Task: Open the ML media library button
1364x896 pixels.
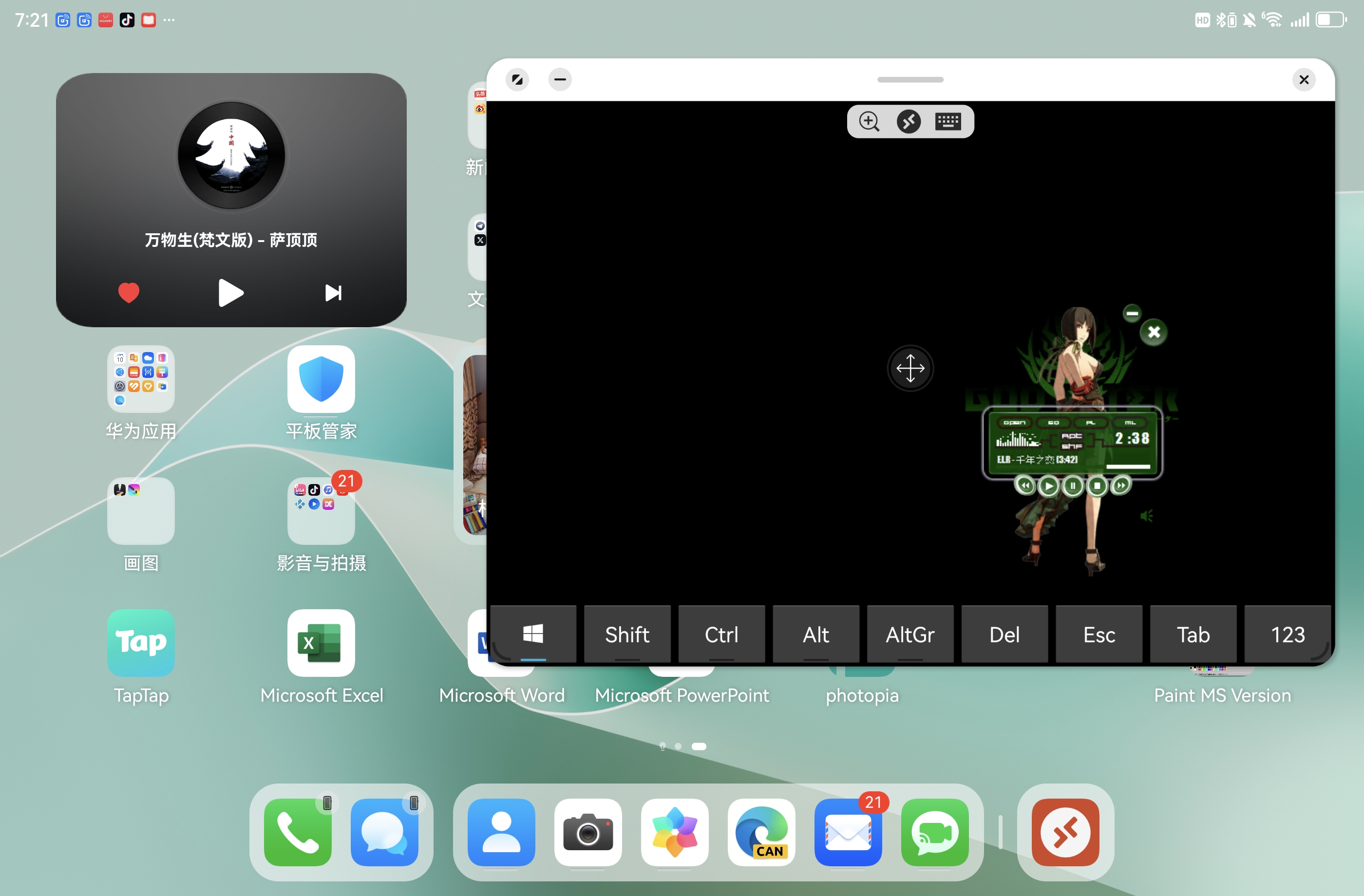Action: click(x=1130, y=423)
